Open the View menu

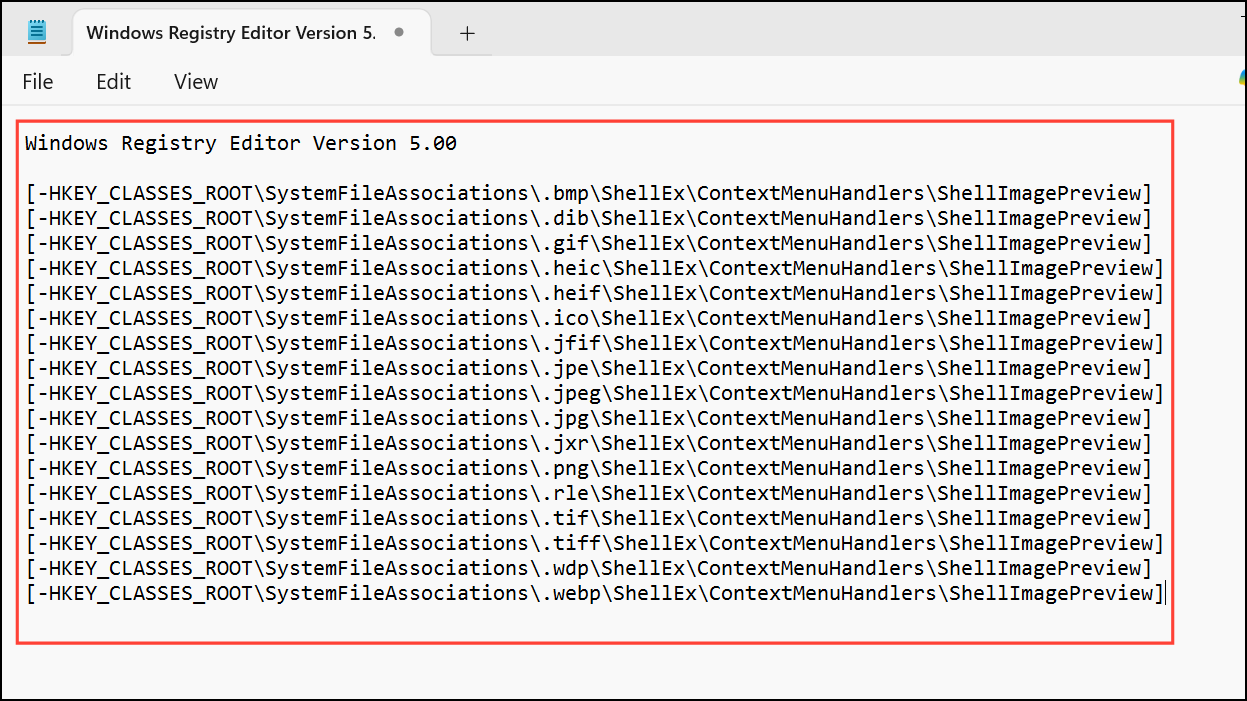(x=196, y=82)
